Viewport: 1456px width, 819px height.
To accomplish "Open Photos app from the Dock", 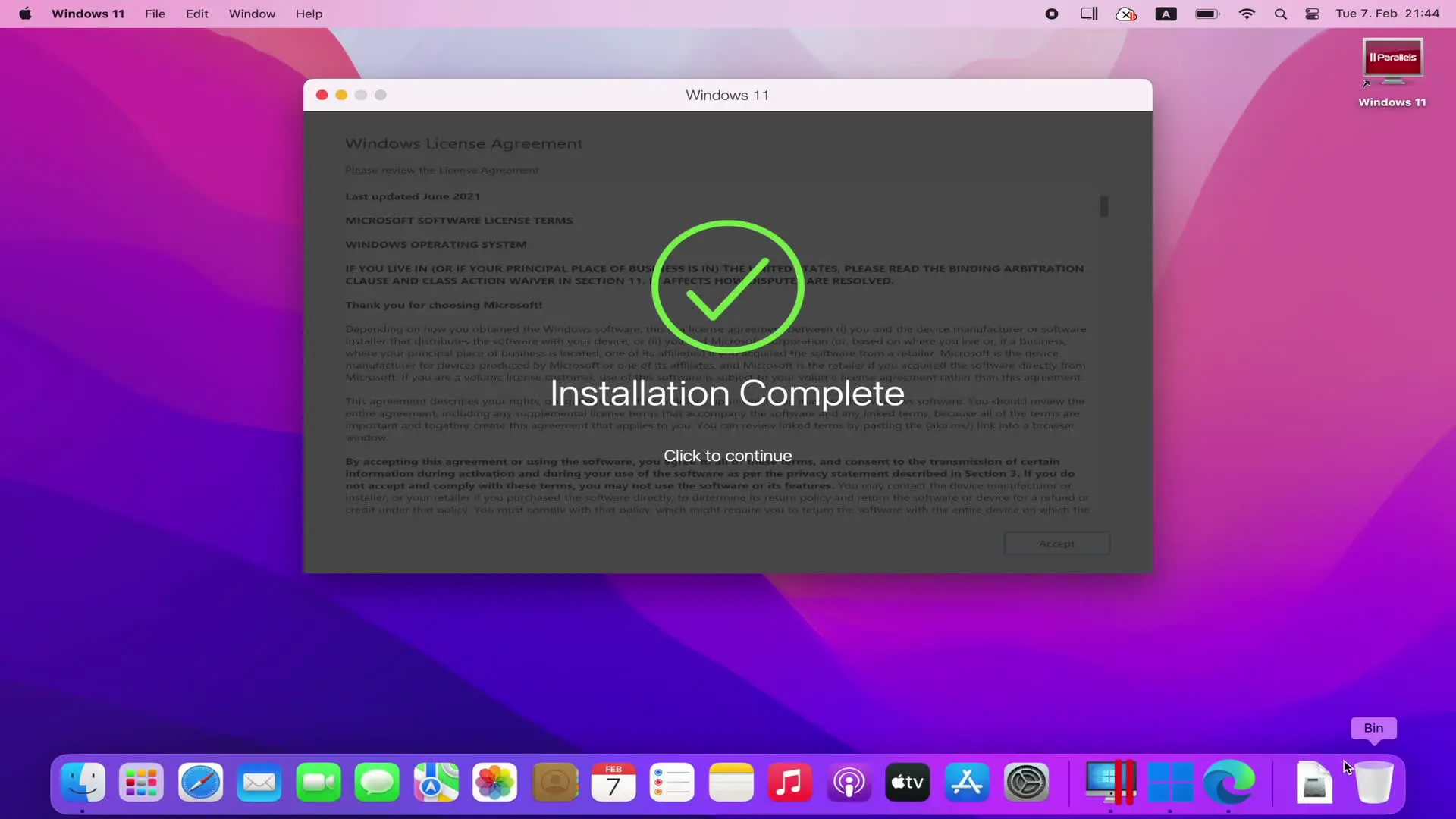I will (x=494, y=783).
